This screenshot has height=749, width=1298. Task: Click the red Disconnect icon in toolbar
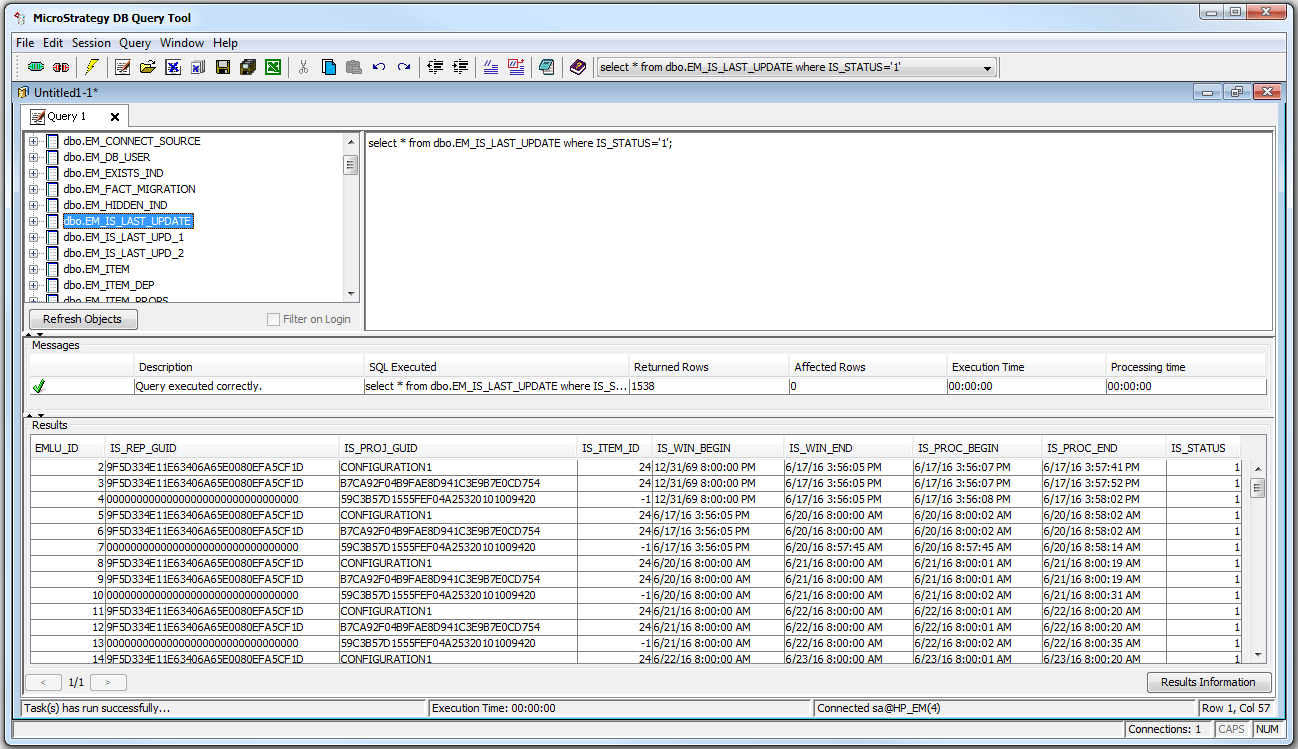pos(61,67)
